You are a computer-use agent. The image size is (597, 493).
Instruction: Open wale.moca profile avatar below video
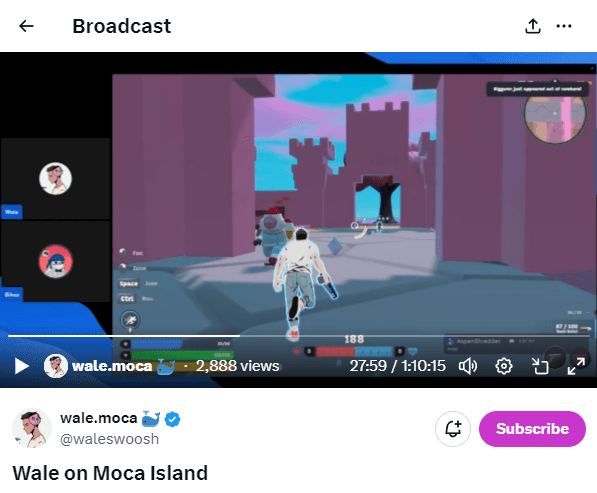[x=32, y=428]
